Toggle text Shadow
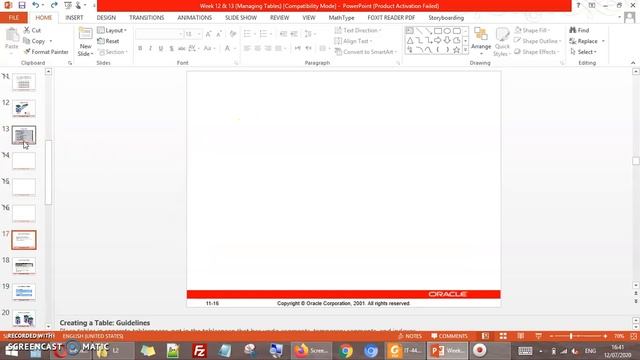The image size is (640, 360). [171, 49]
